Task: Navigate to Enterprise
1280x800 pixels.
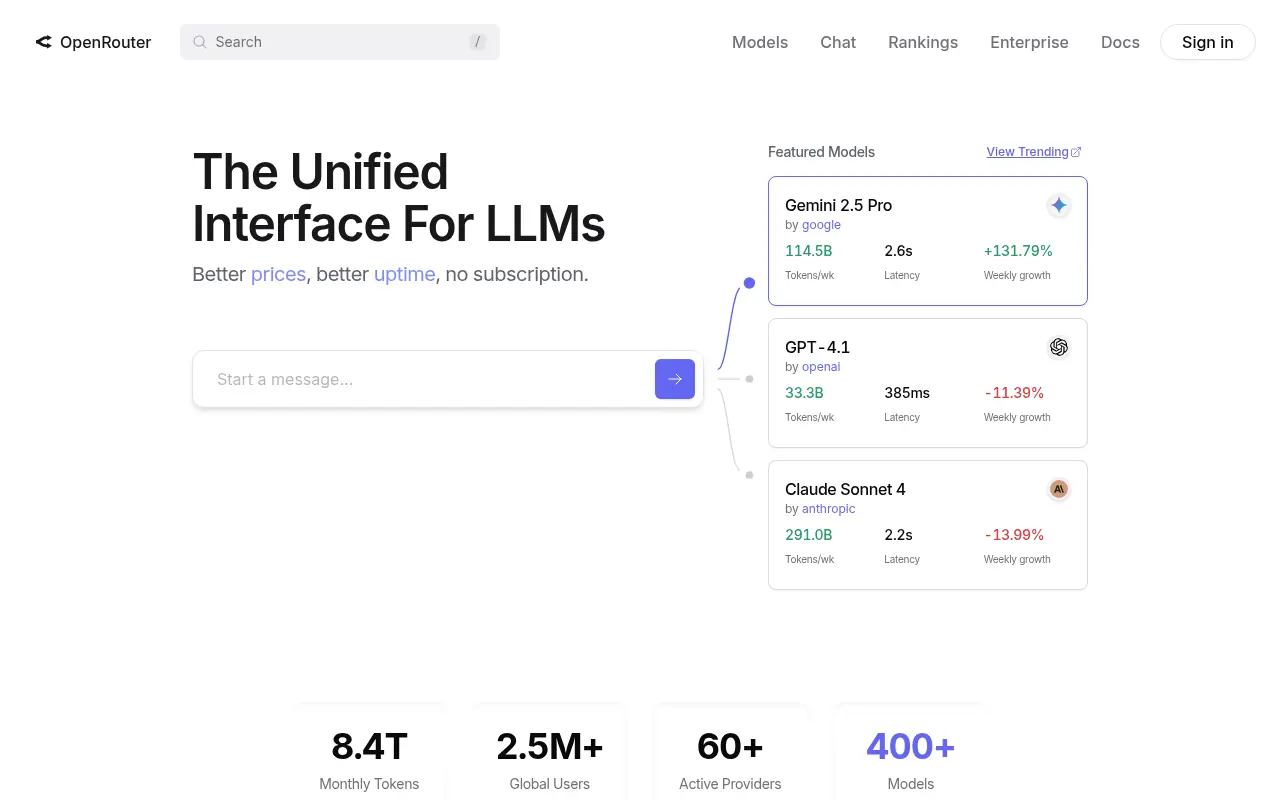Action: [1029, 42]
